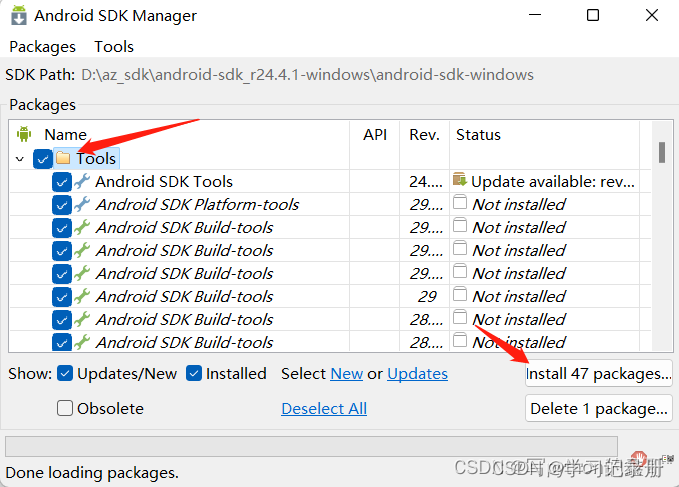
Task: Click the package list vertical scrollbar thumb
Action: click(x=661, y=151)
